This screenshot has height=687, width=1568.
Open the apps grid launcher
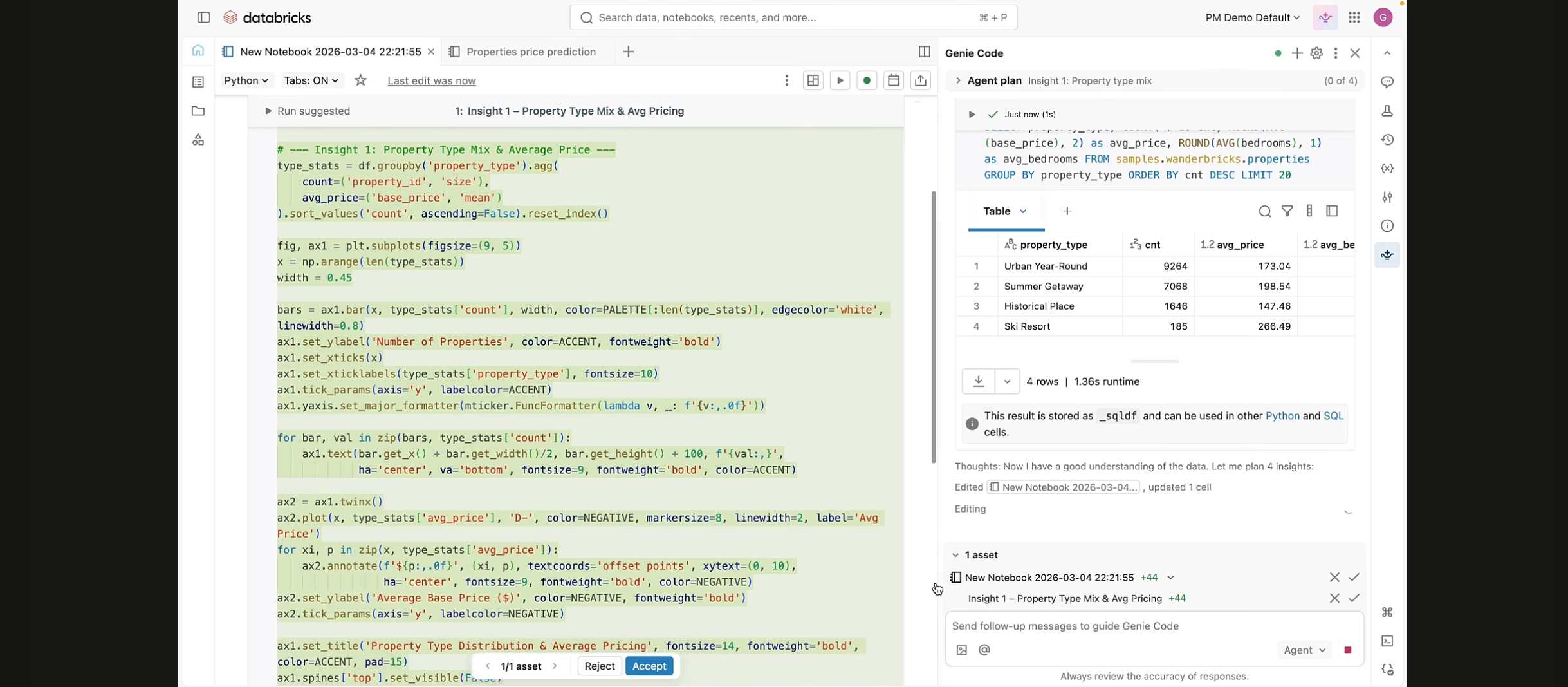[1354, 17]
